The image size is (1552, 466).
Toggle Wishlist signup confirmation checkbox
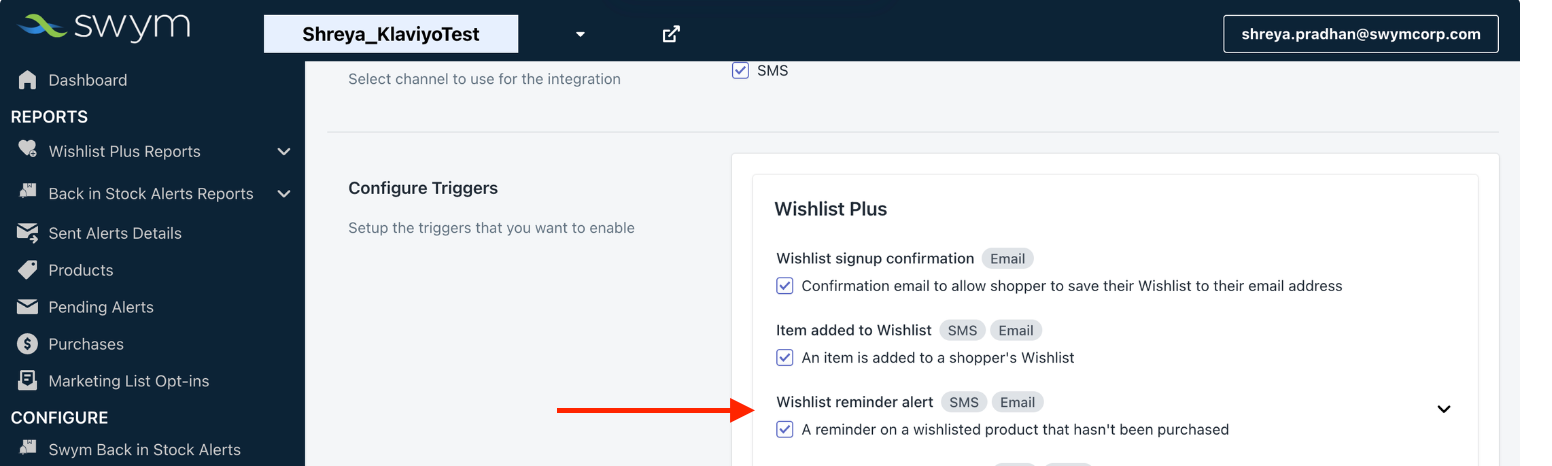pos(785,286)
